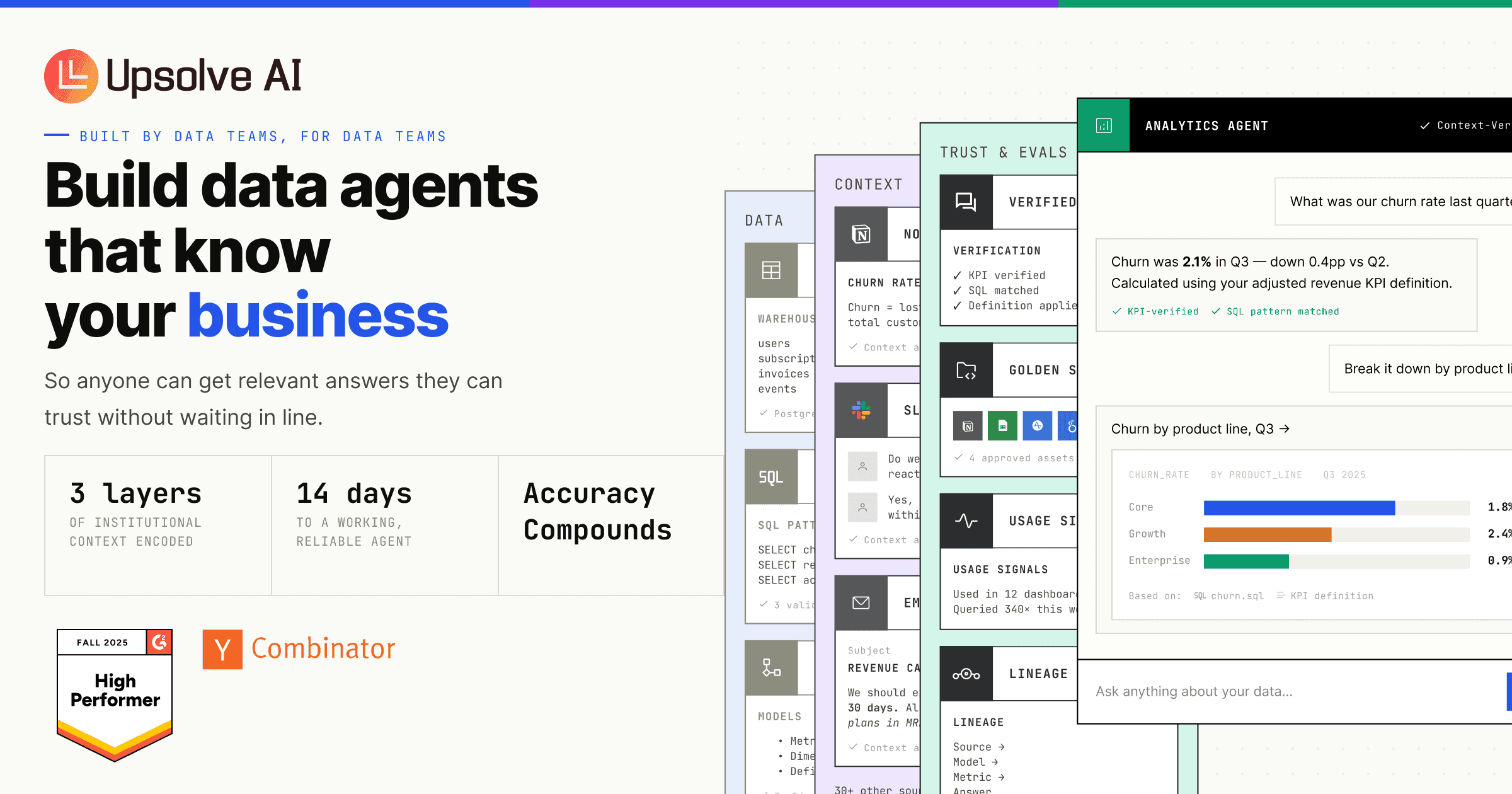Click the 'Upsolve AI' wordmark
This screenshot has width=1512, height=794.
click(204, 76)
